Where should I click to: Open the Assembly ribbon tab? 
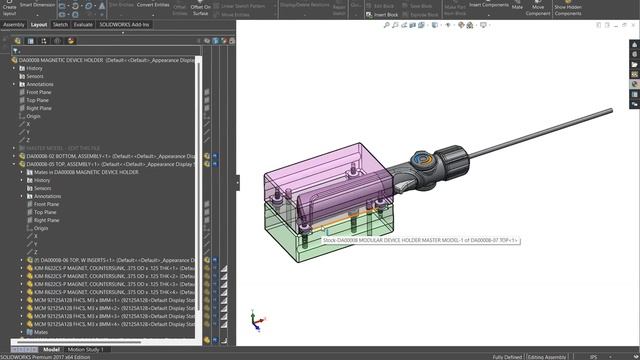click(x=13, y=24)
